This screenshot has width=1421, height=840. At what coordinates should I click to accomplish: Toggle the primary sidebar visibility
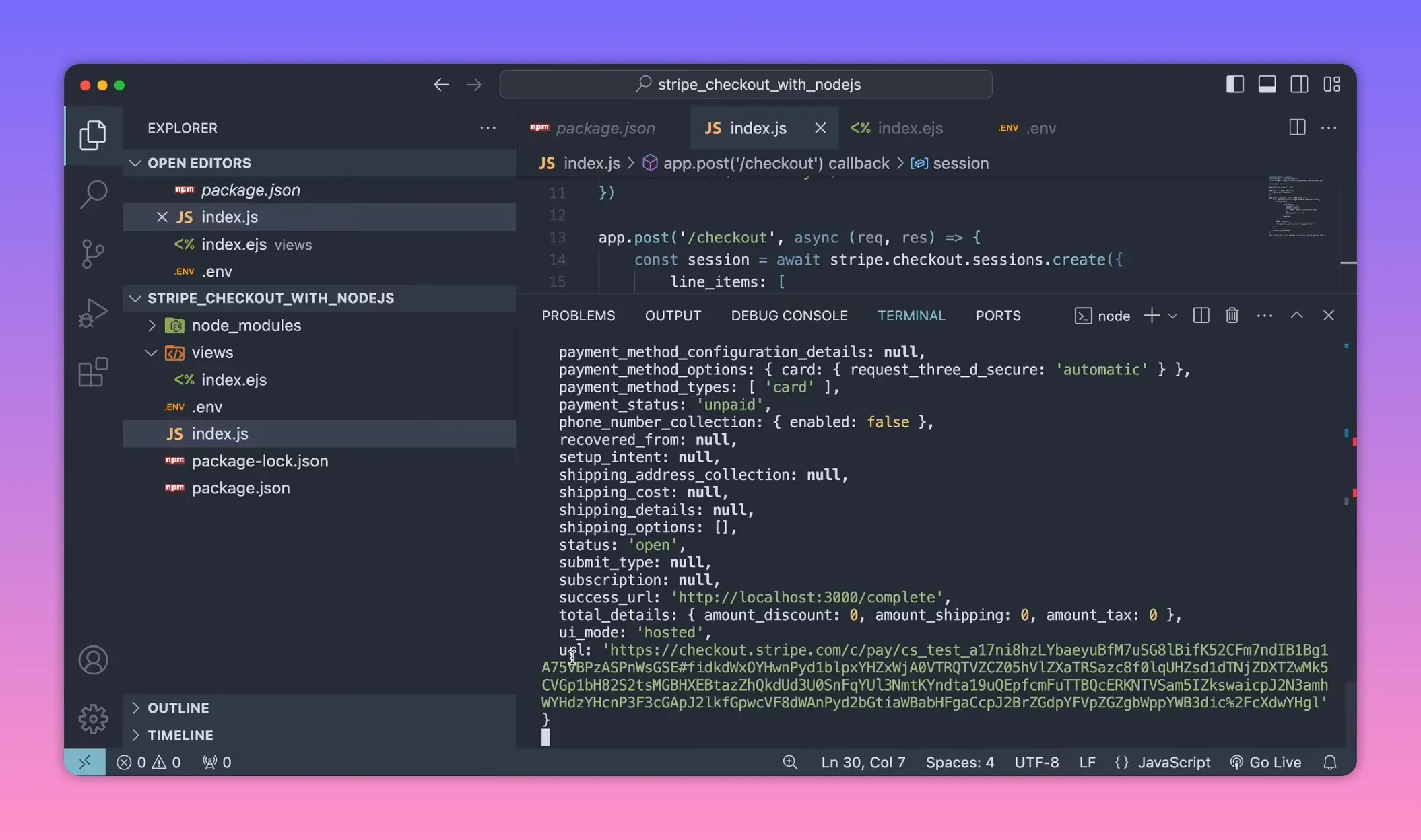coord(1234,83)
